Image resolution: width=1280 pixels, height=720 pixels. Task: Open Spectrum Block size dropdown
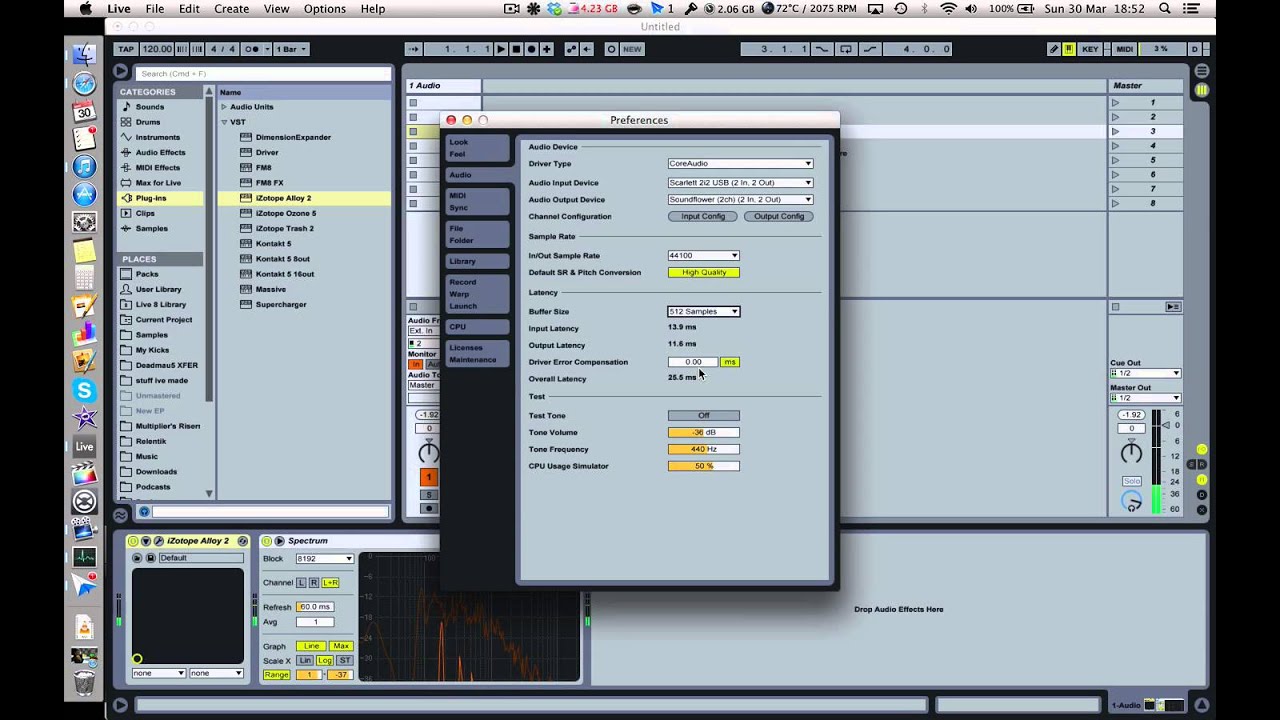(x=324, y=559)
